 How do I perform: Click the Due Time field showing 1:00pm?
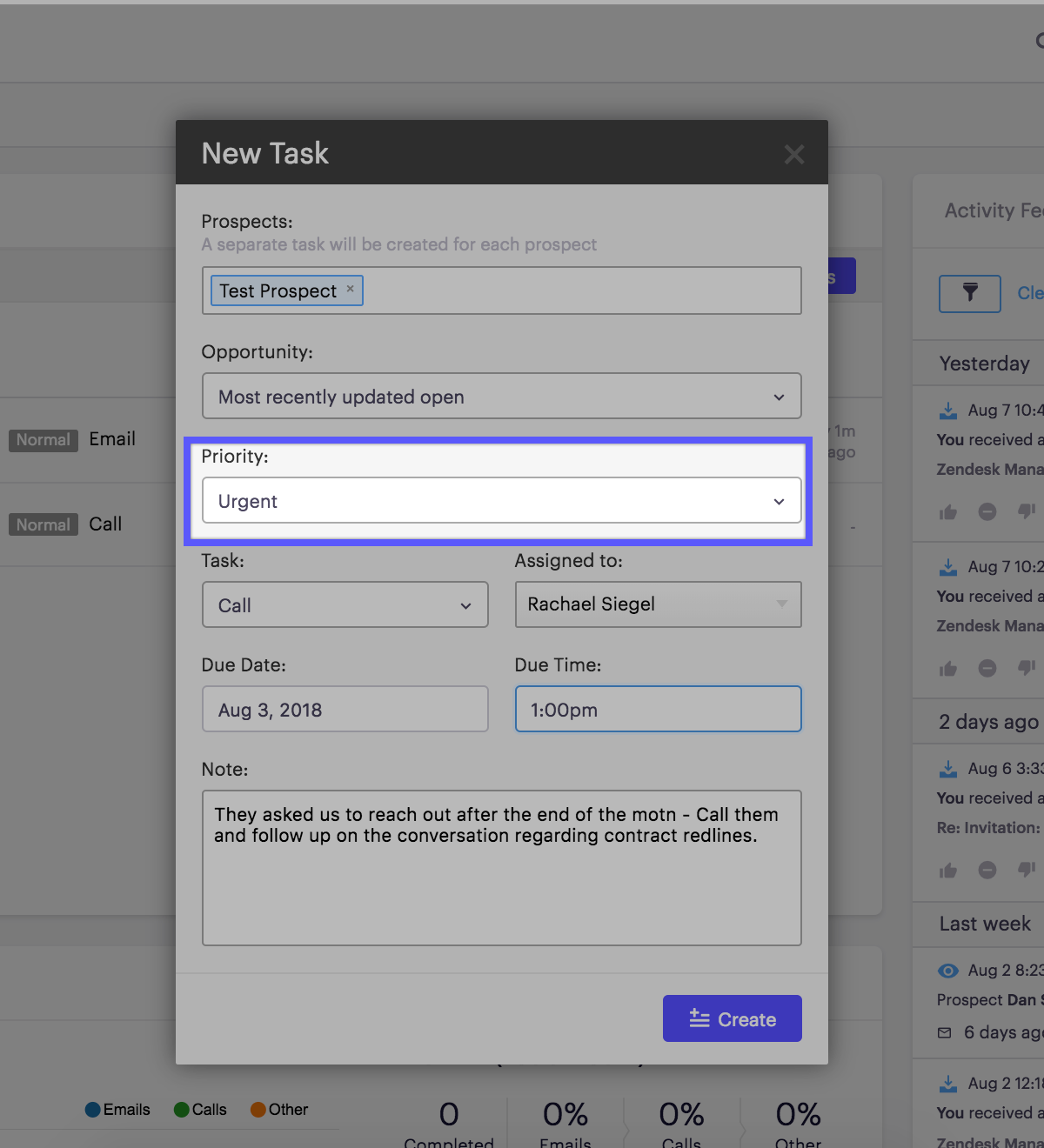[x=658, y=710]
